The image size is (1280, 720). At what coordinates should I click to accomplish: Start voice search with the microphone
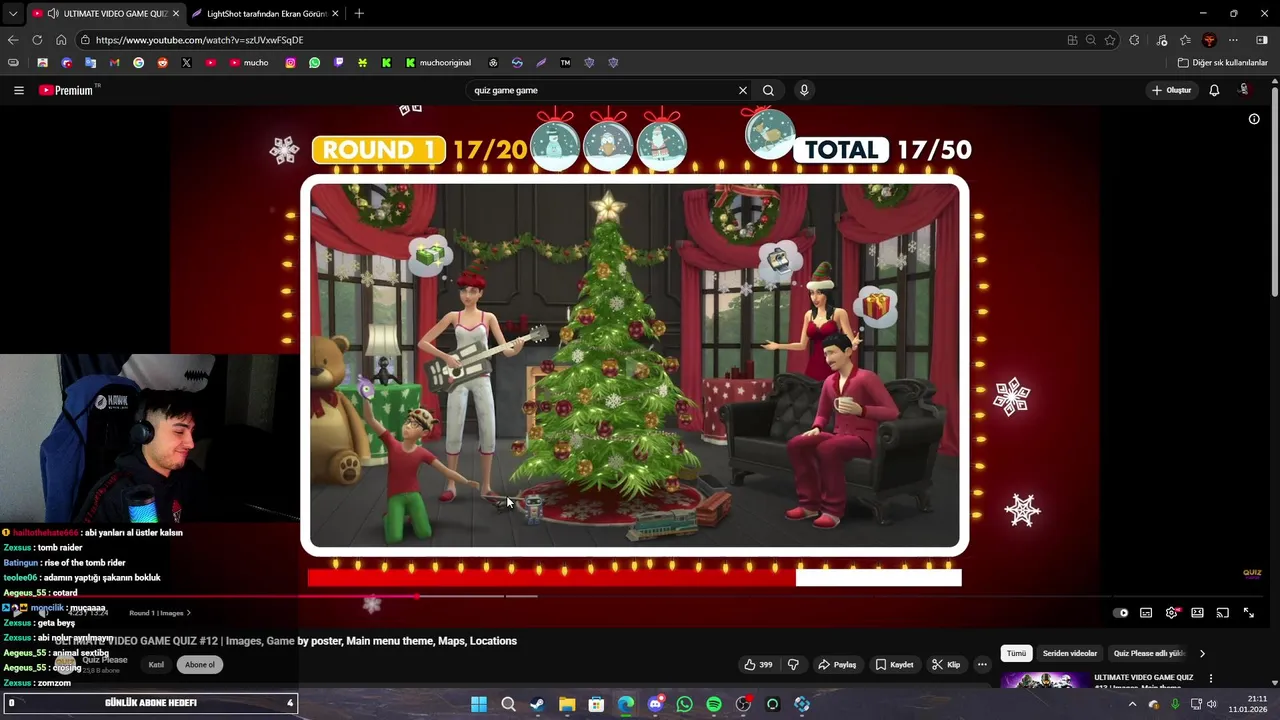(804, 90)
